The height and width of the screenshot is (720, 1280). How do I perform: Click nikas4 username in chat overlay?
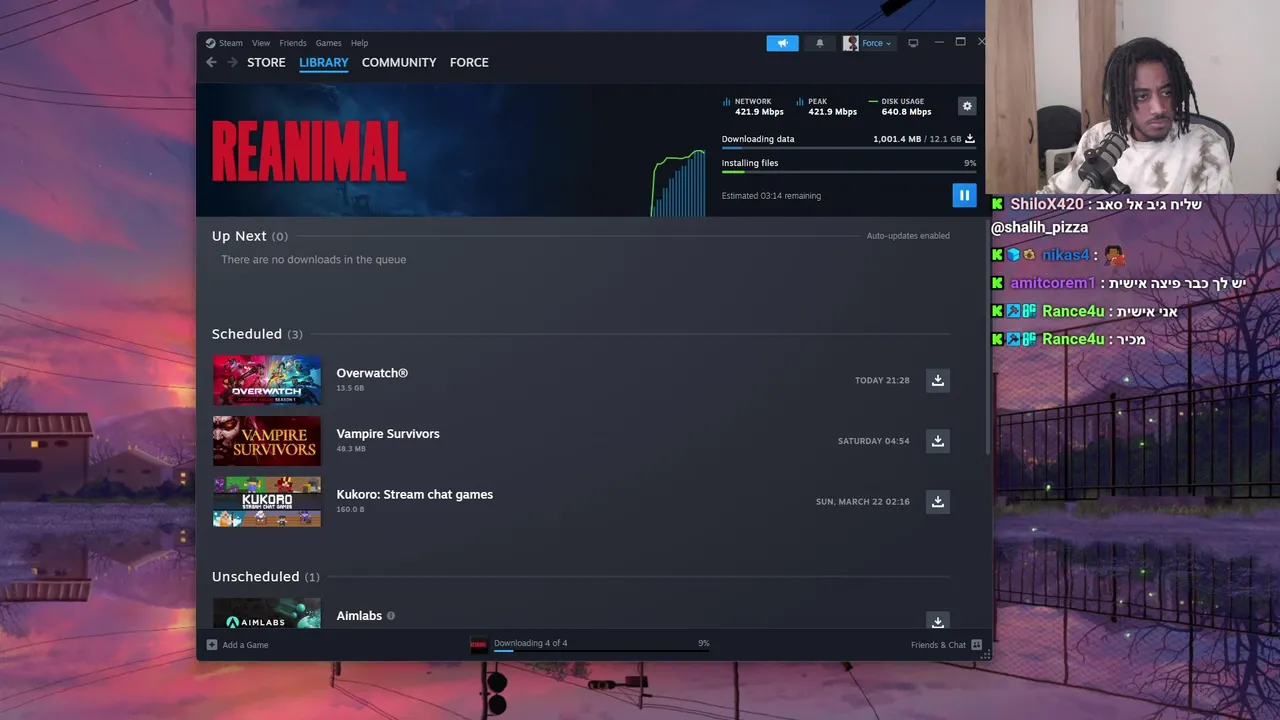(1065, 255)
